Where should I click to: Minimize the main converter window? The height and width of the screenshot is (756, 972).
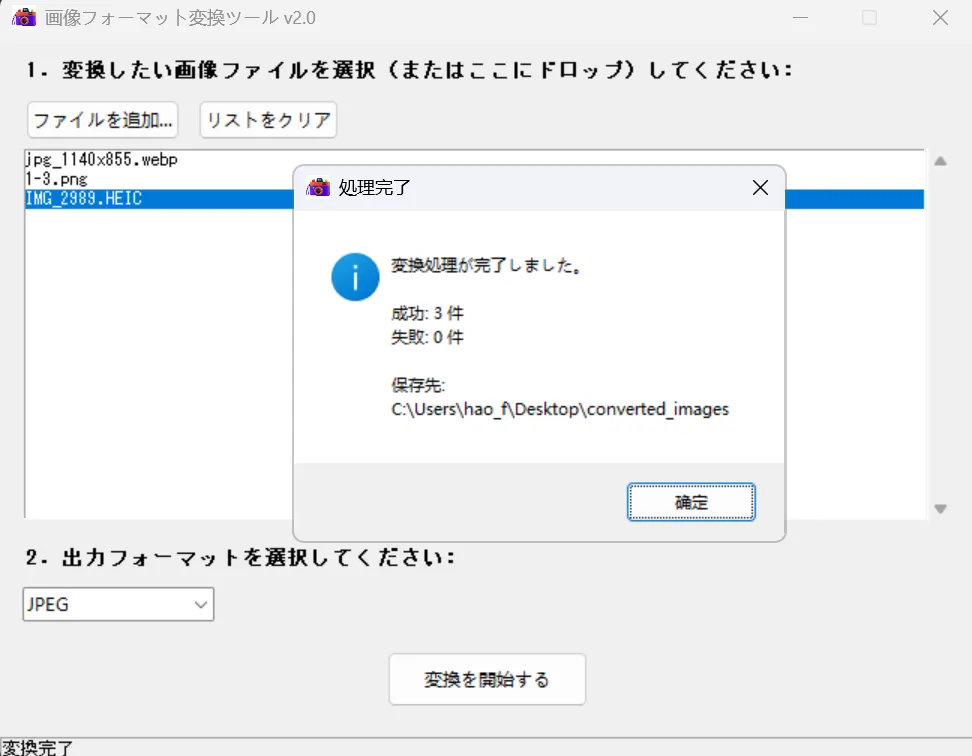click(x=800, y=17)
